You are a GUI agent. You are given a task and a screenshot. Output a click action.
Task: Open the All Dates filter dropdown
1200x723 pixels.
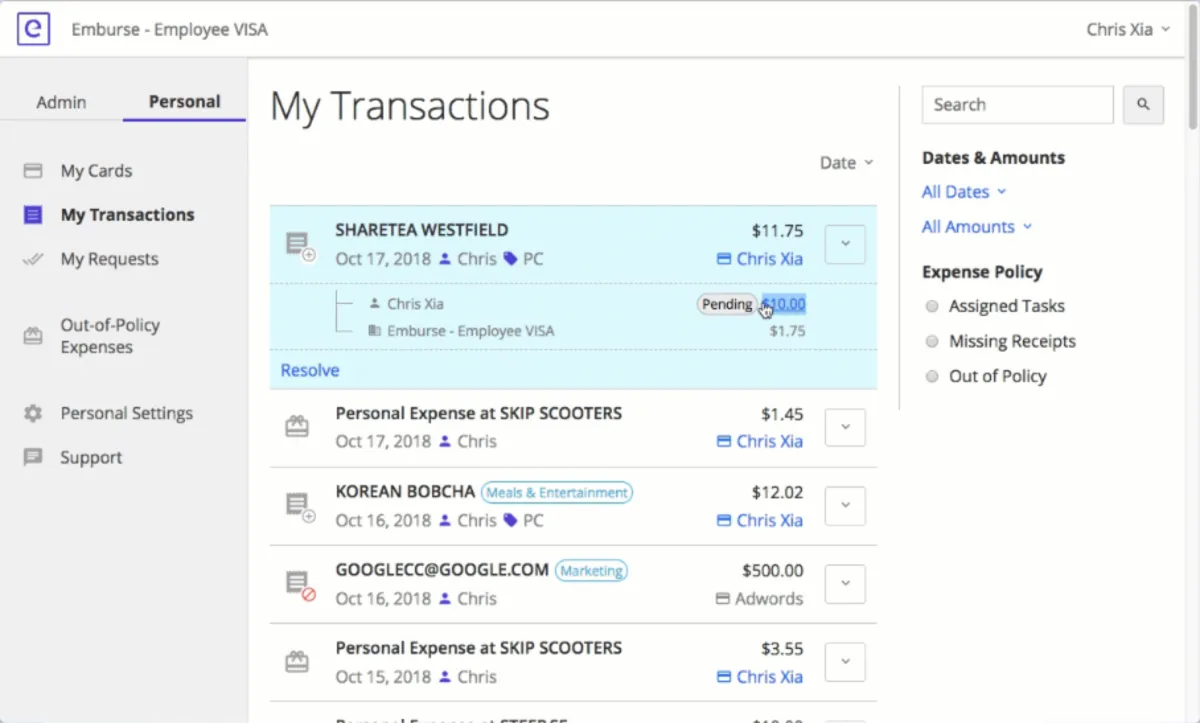[964, 192]
